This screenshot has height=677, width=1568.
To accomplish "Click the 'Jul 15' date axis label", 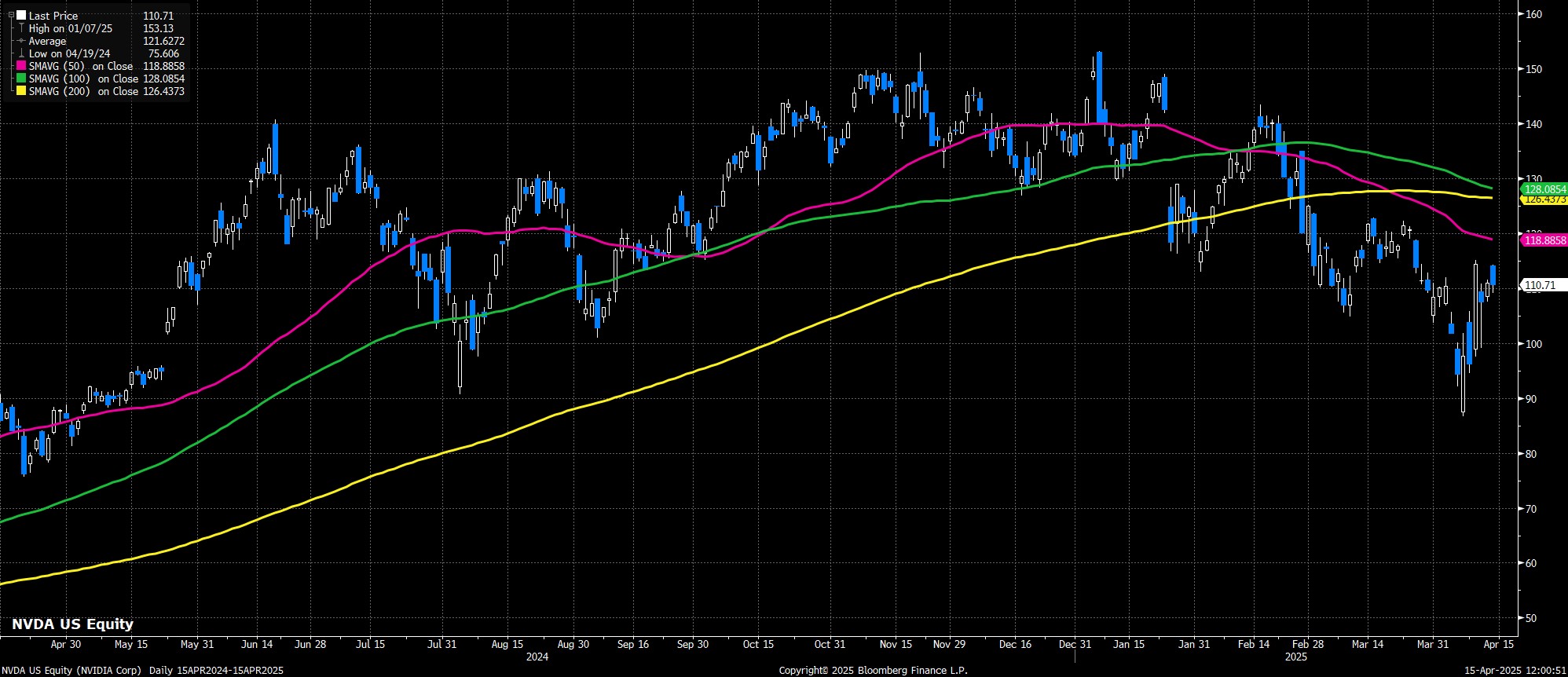I will 370,644.
